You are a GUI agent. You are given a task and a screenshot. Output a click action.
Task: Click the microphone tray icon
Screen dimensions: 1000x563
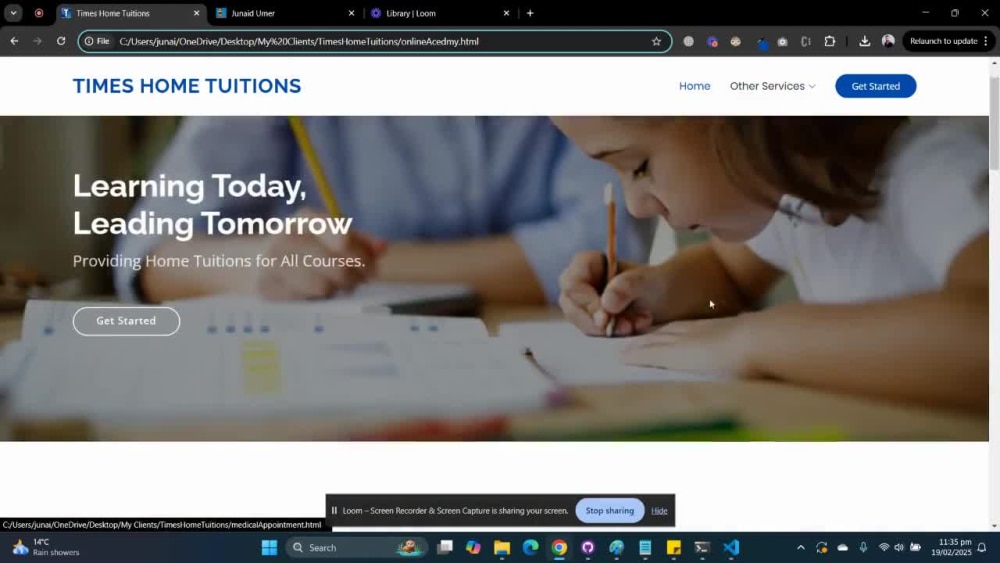point(864,548)
